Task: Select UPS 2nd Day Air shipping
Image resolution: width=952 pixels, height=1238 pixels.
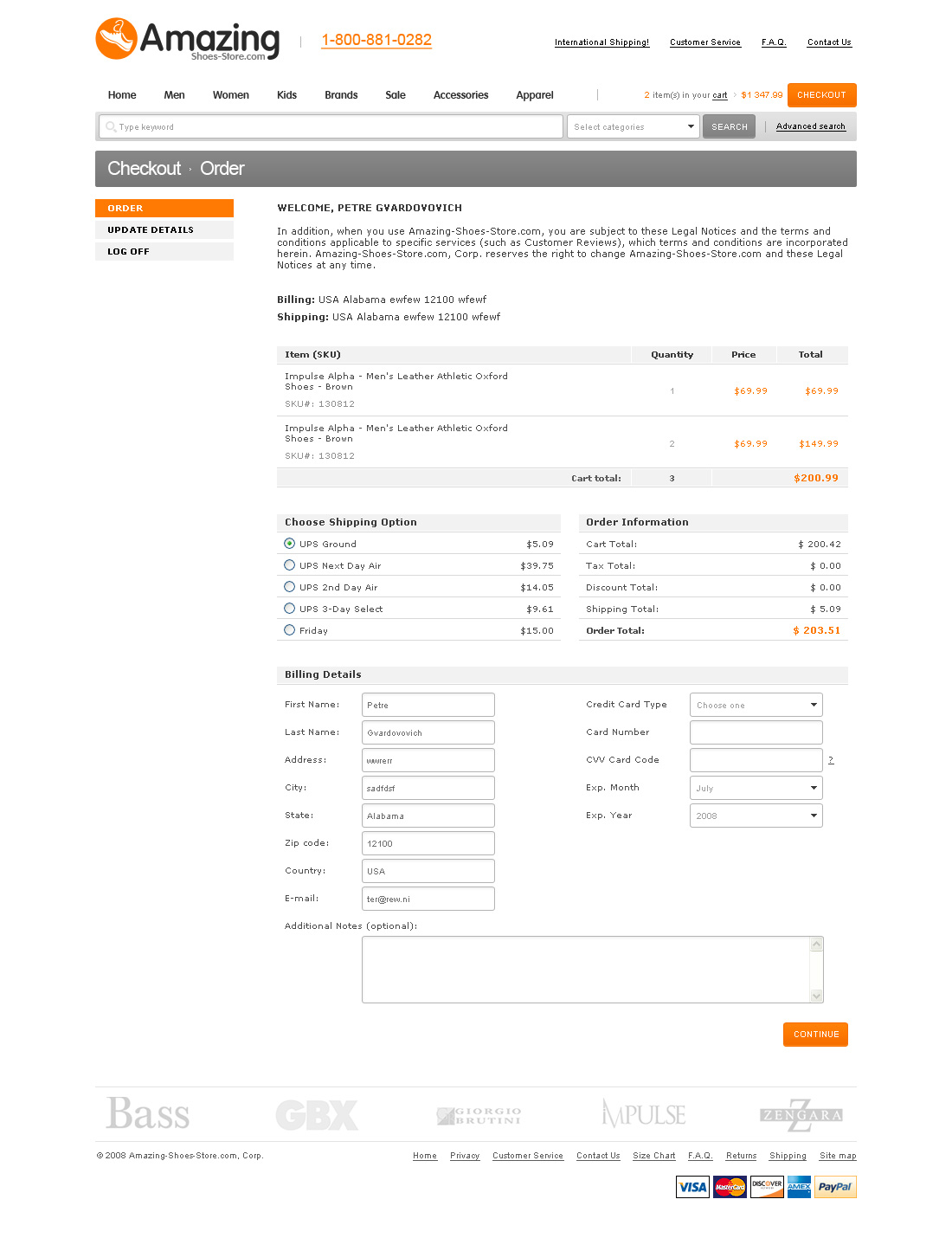Action: point(290,587)
